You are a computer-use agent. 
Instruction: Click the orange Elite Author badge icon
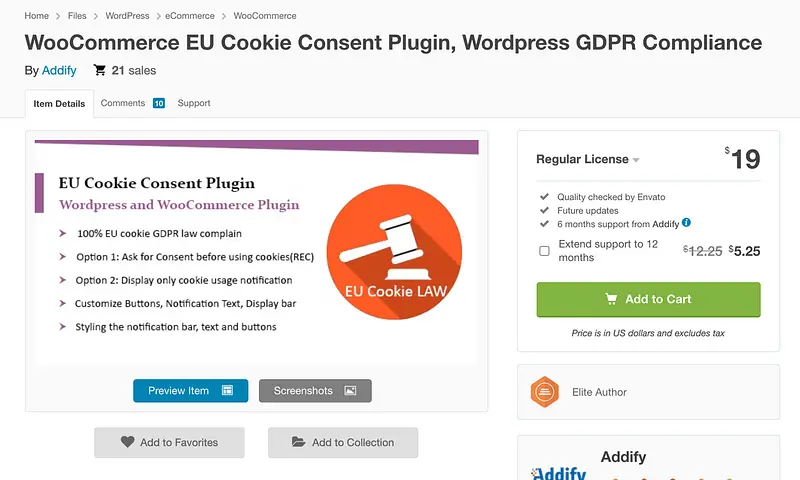point(544,392)
